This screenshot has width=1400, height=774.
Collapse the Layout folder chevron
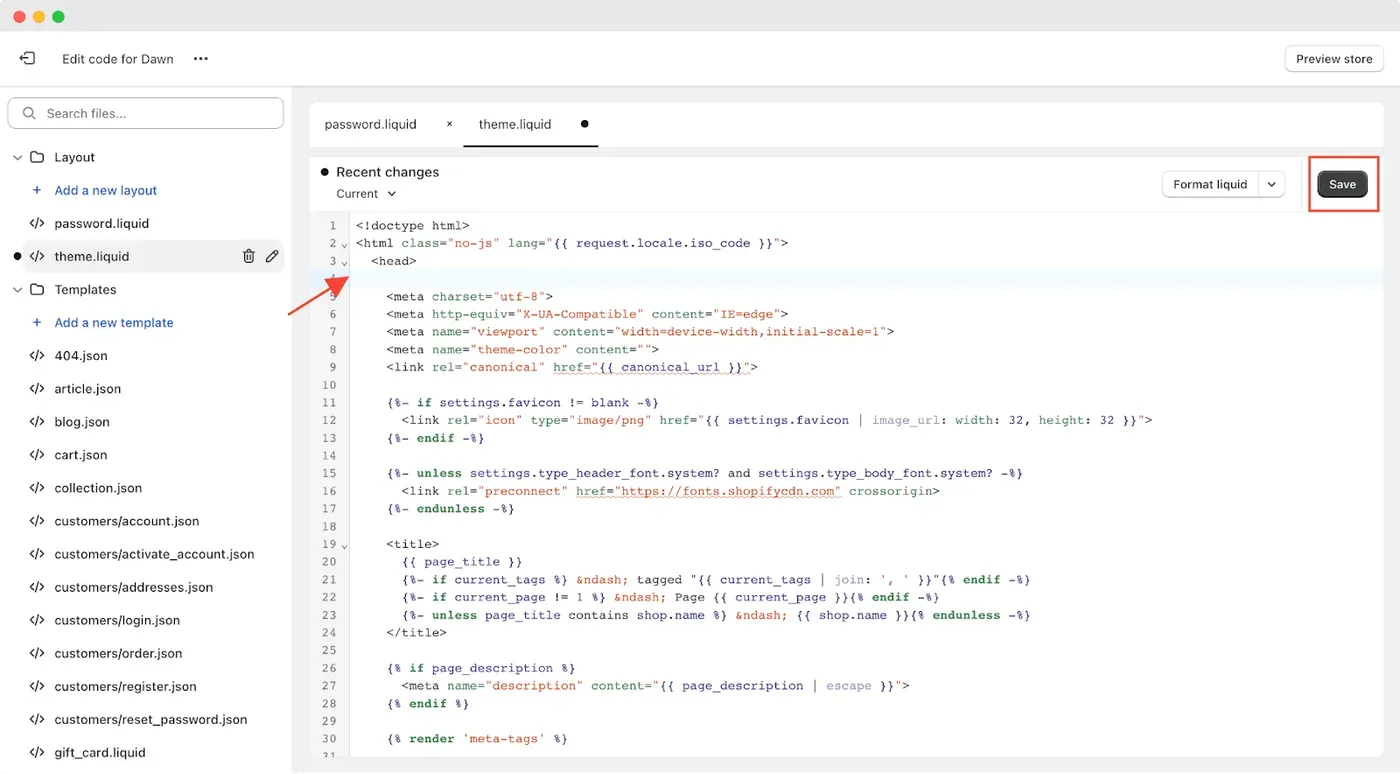tap(17, 157)
